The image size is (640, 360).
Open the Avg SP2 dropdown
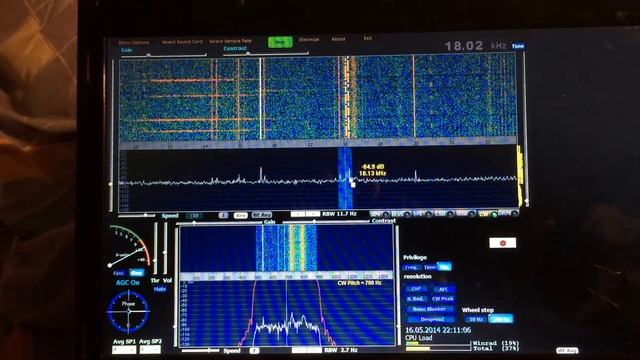point(149,350)
